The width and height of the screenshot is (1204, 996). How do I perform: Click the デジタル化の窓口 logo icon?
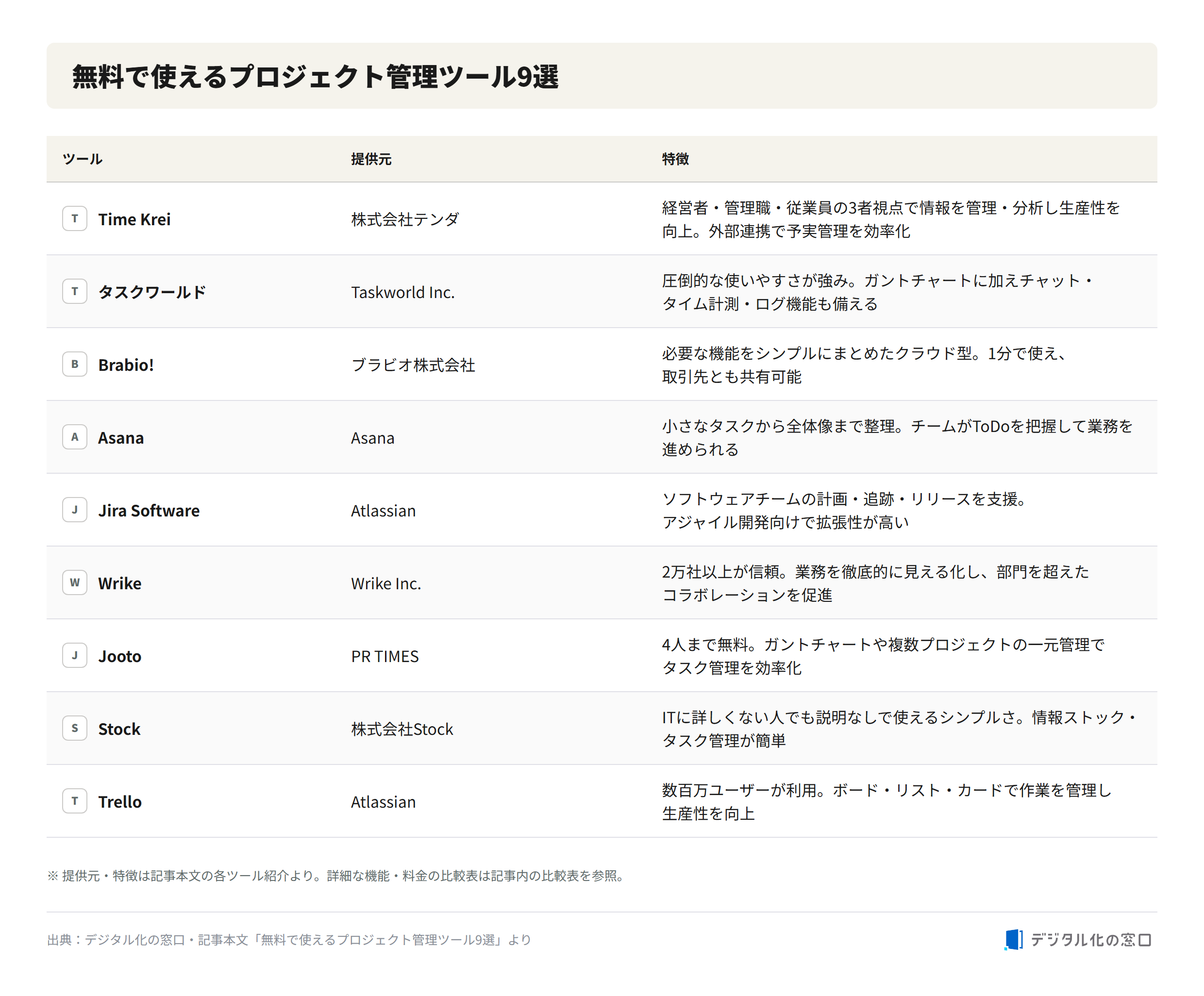1013,939
